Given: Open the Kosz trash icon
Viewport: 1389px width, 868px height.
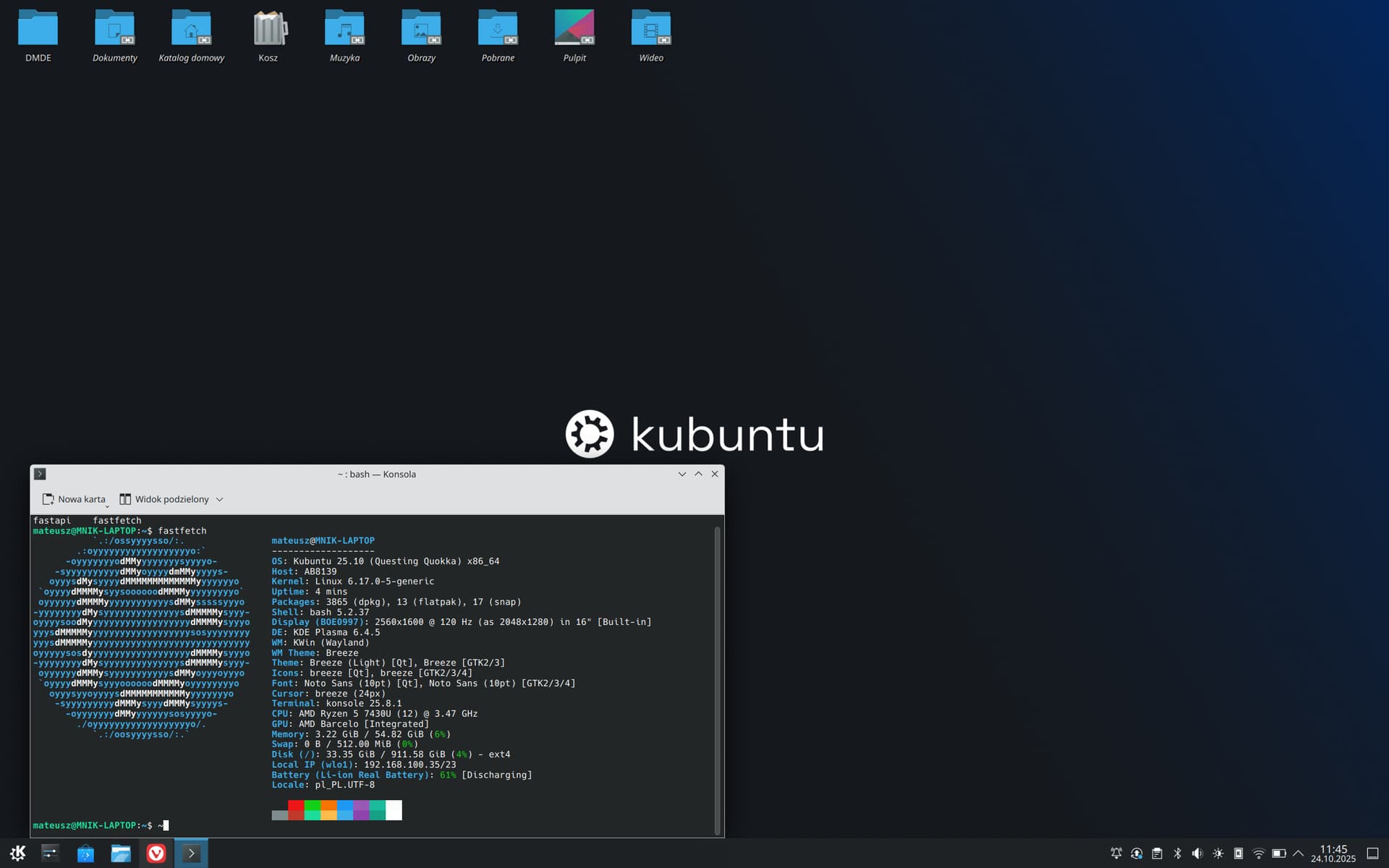Looking at the screenshot, I should click(x=268, y=29).
